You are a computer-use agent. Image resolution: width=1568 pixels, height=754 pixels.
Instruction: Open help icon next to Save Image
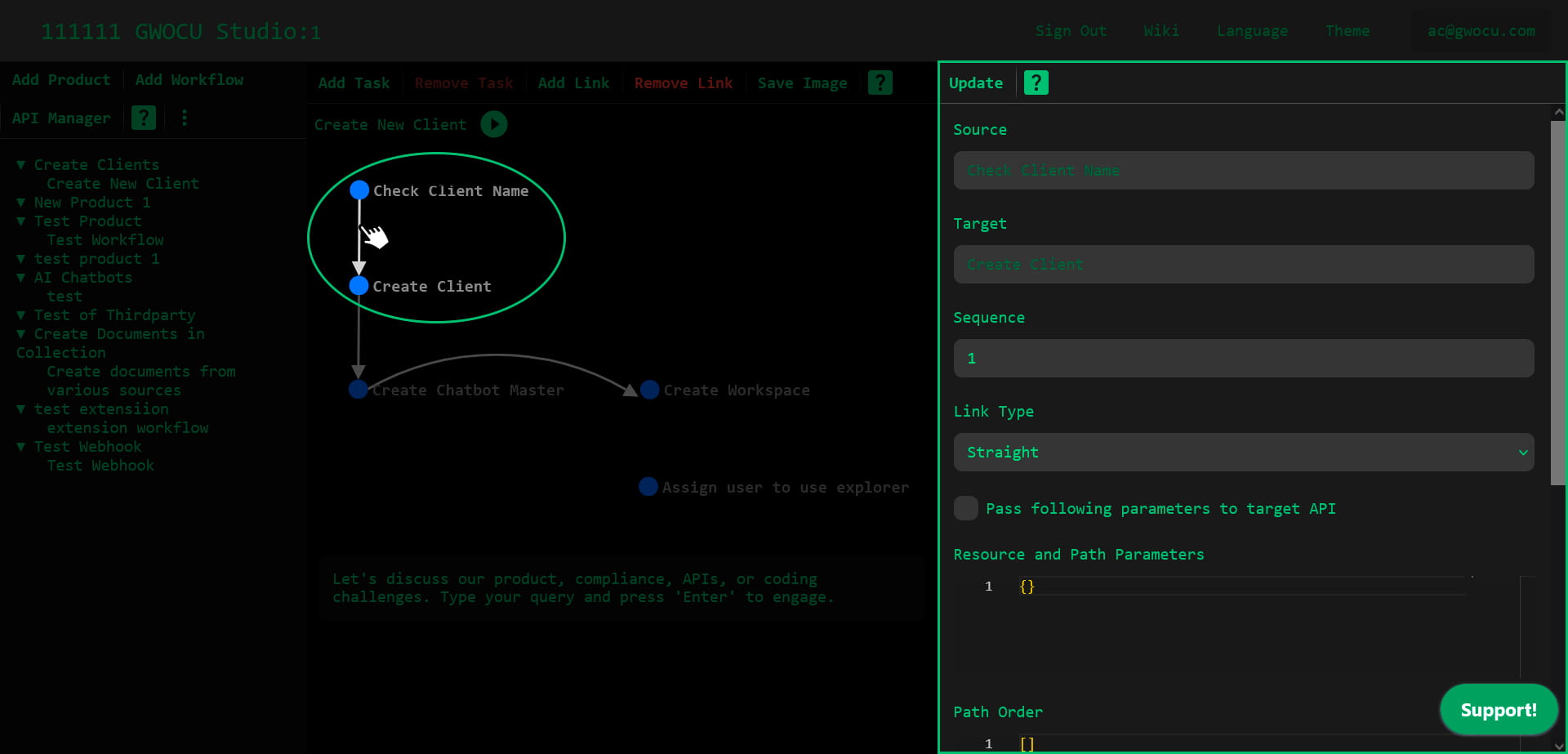pos(880,83)
